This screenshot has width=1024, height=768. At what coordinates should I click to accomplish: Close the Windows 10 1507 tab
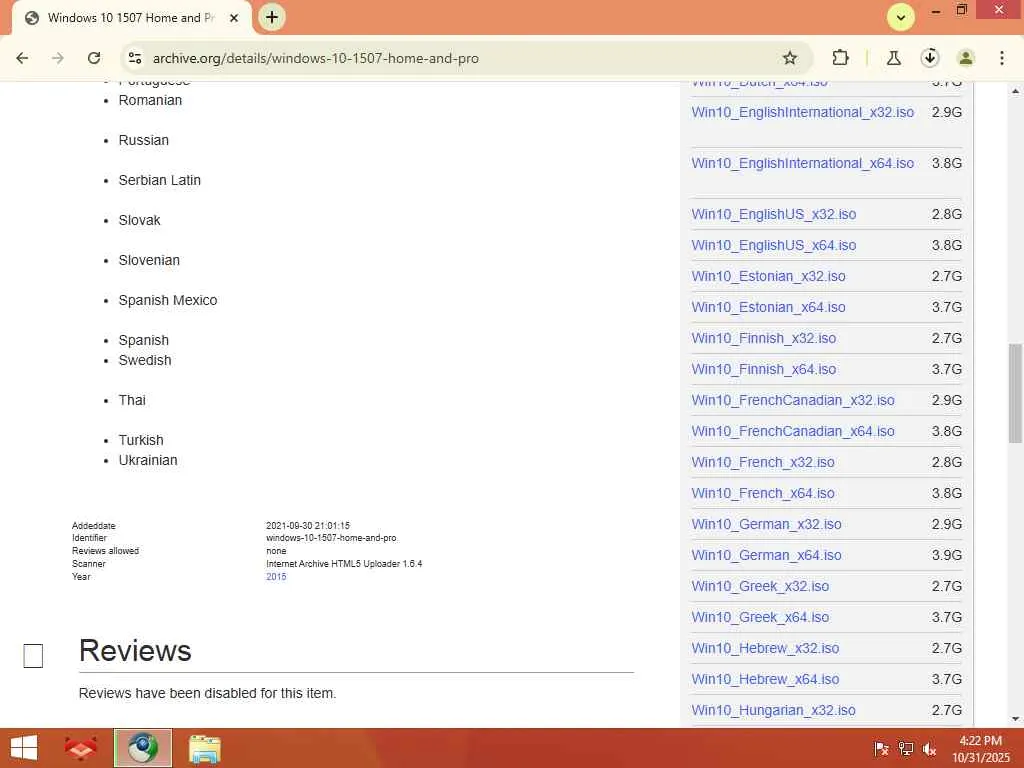tap(234, 18)
